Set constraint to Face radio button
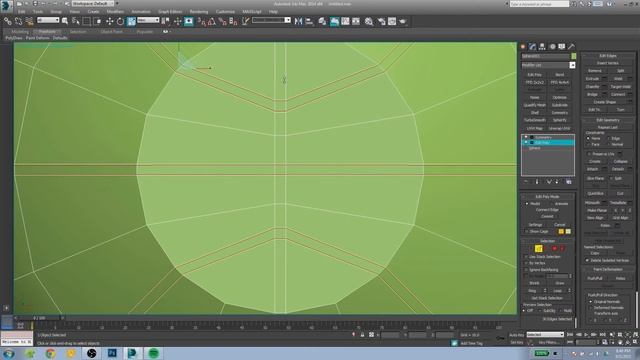Image resolution: width=640 pixels, height=360 pixels. pos(588,144)
